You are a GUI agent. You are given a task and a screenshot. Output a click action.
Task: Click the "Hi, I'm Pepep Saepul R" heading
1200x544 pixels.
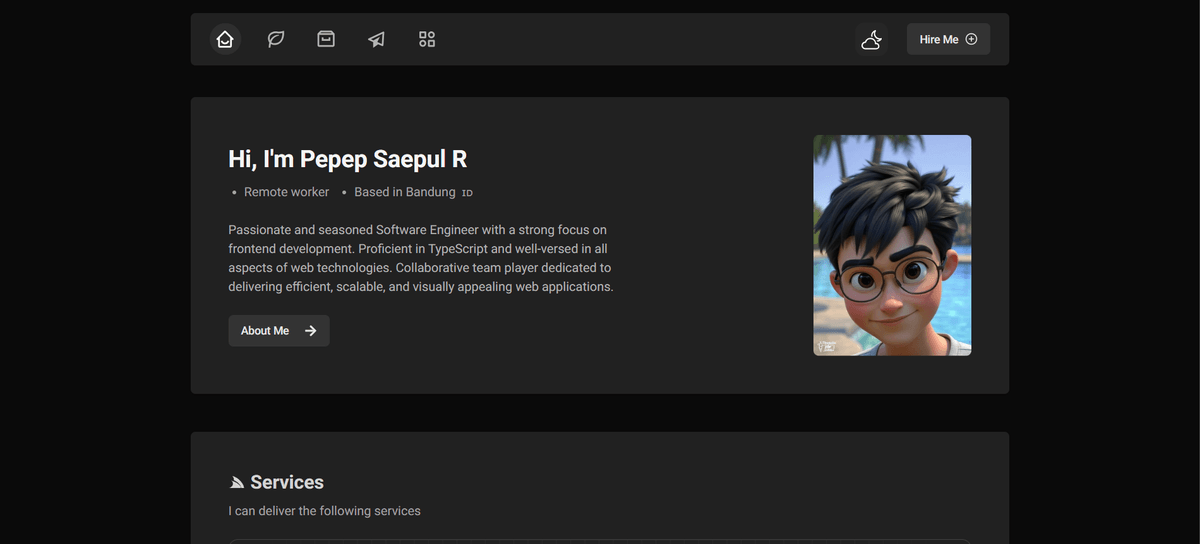click(347, 159)
